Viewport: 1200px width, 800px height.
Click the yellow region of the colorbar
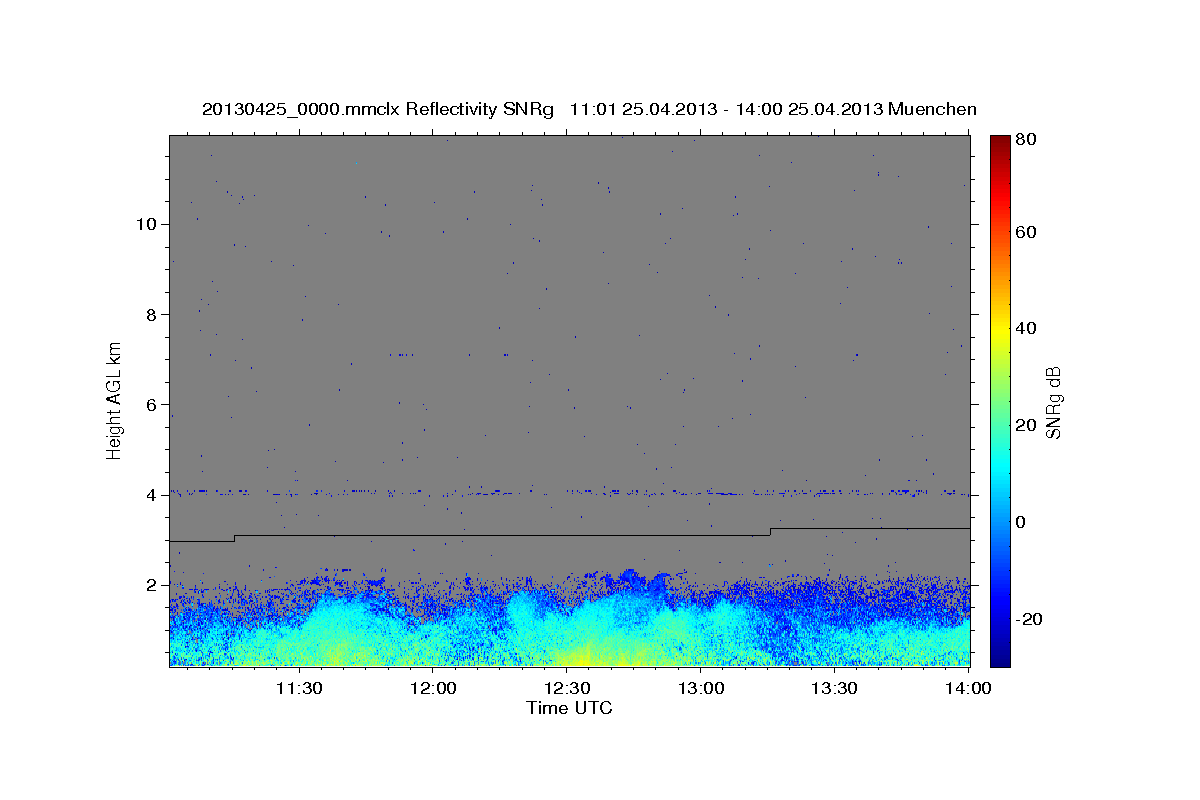pos(1000,330)
